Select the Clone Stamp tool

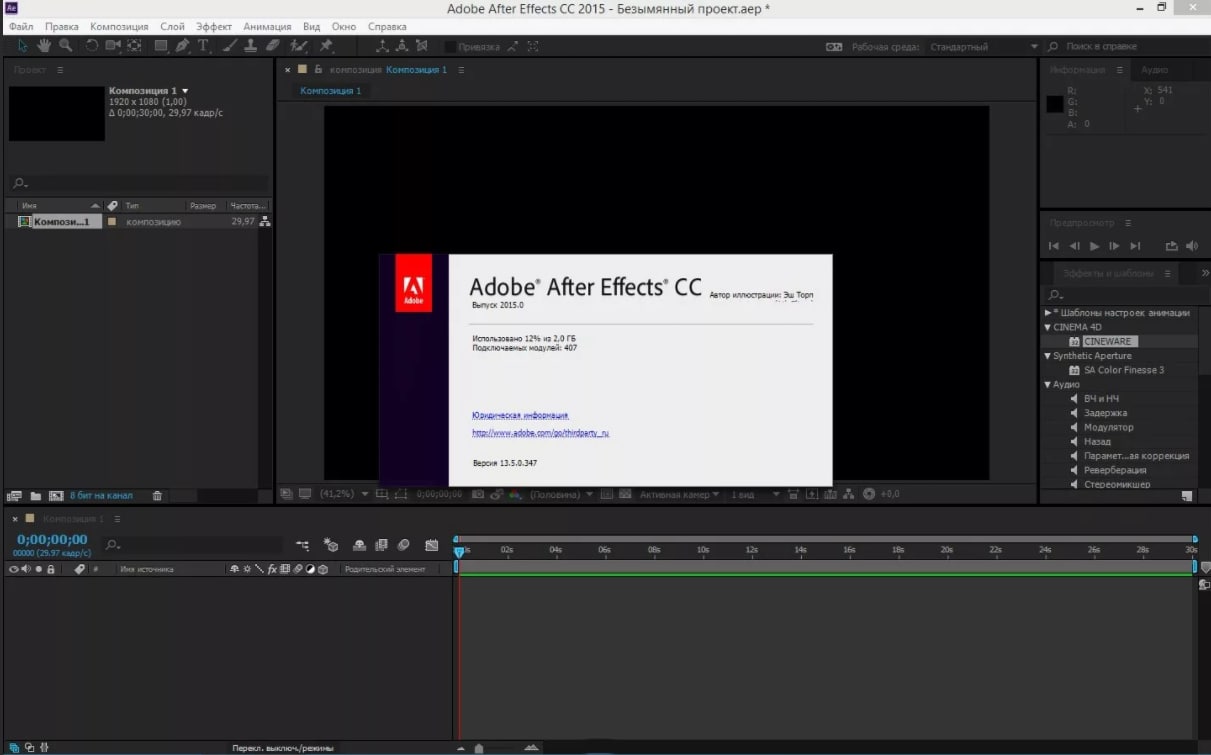[x=251, y=46]
